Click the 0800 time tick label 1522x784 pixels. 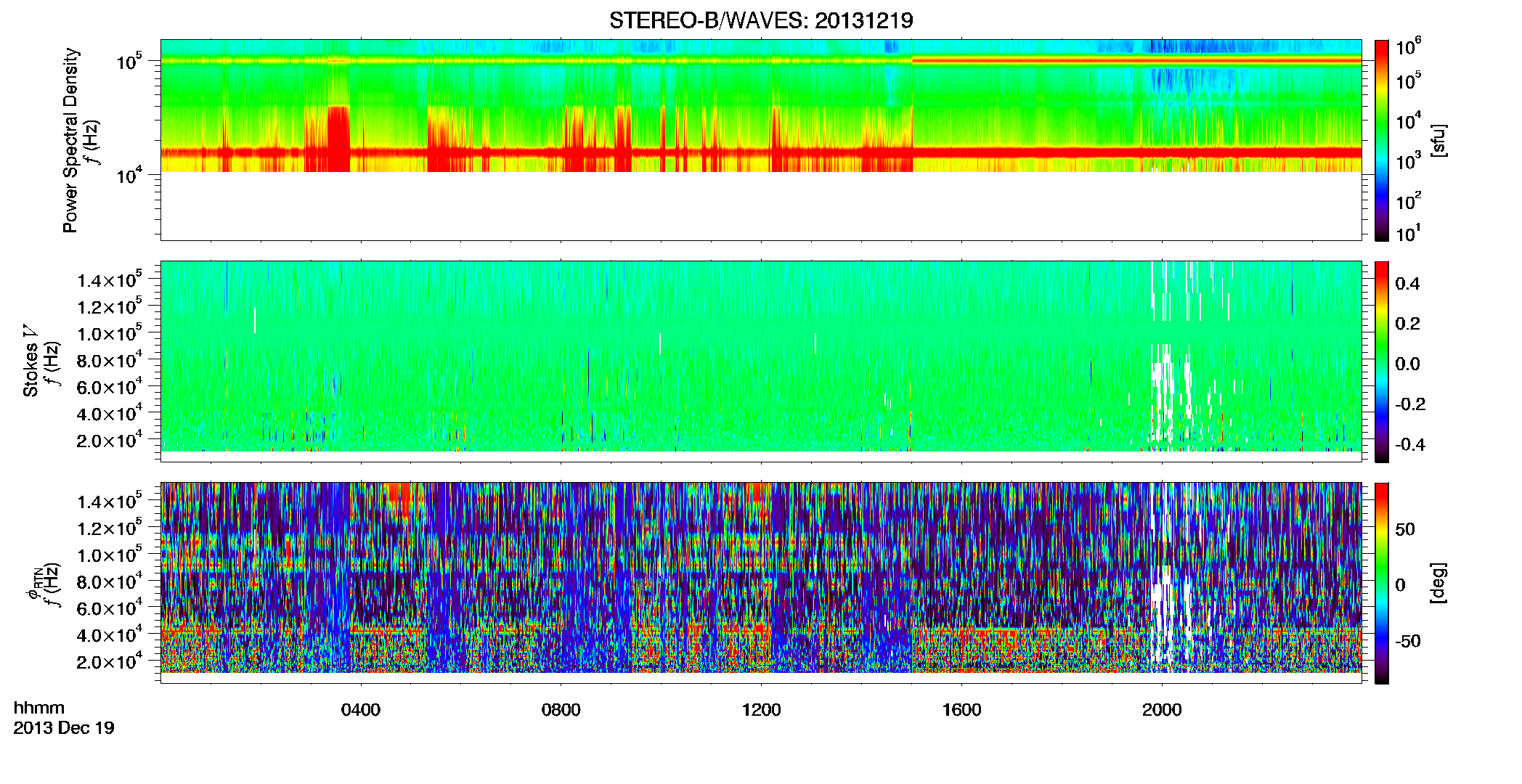coord(561,710)
